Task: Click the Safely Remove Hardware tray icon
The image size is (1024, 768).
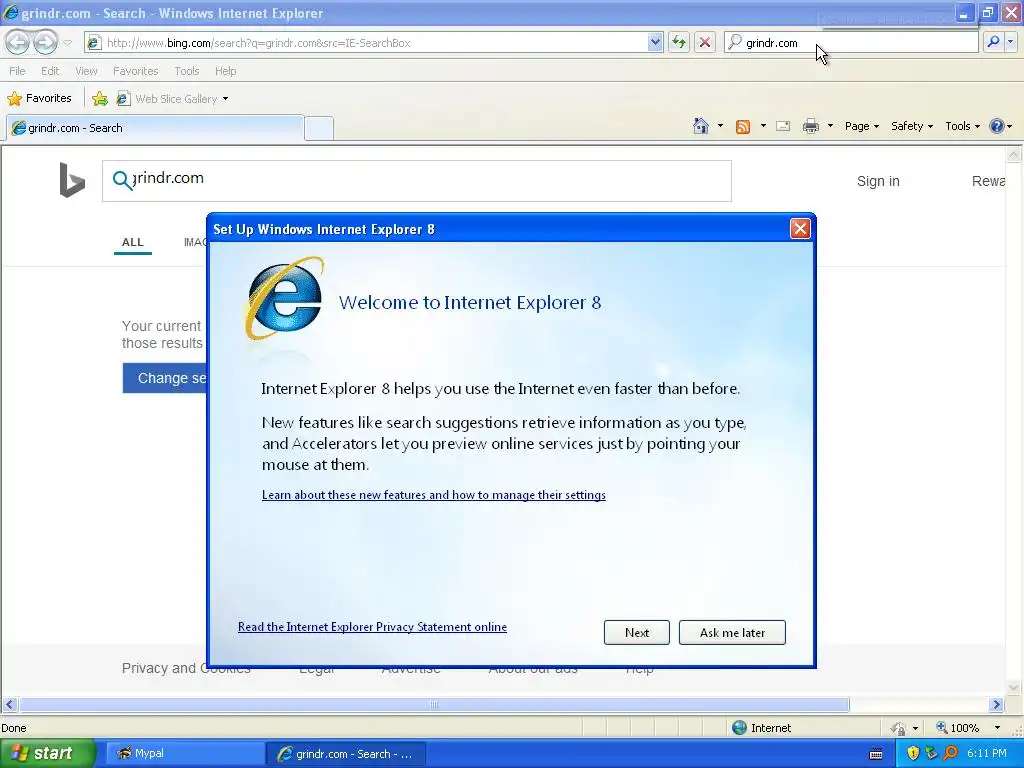Action: [932, 753]
